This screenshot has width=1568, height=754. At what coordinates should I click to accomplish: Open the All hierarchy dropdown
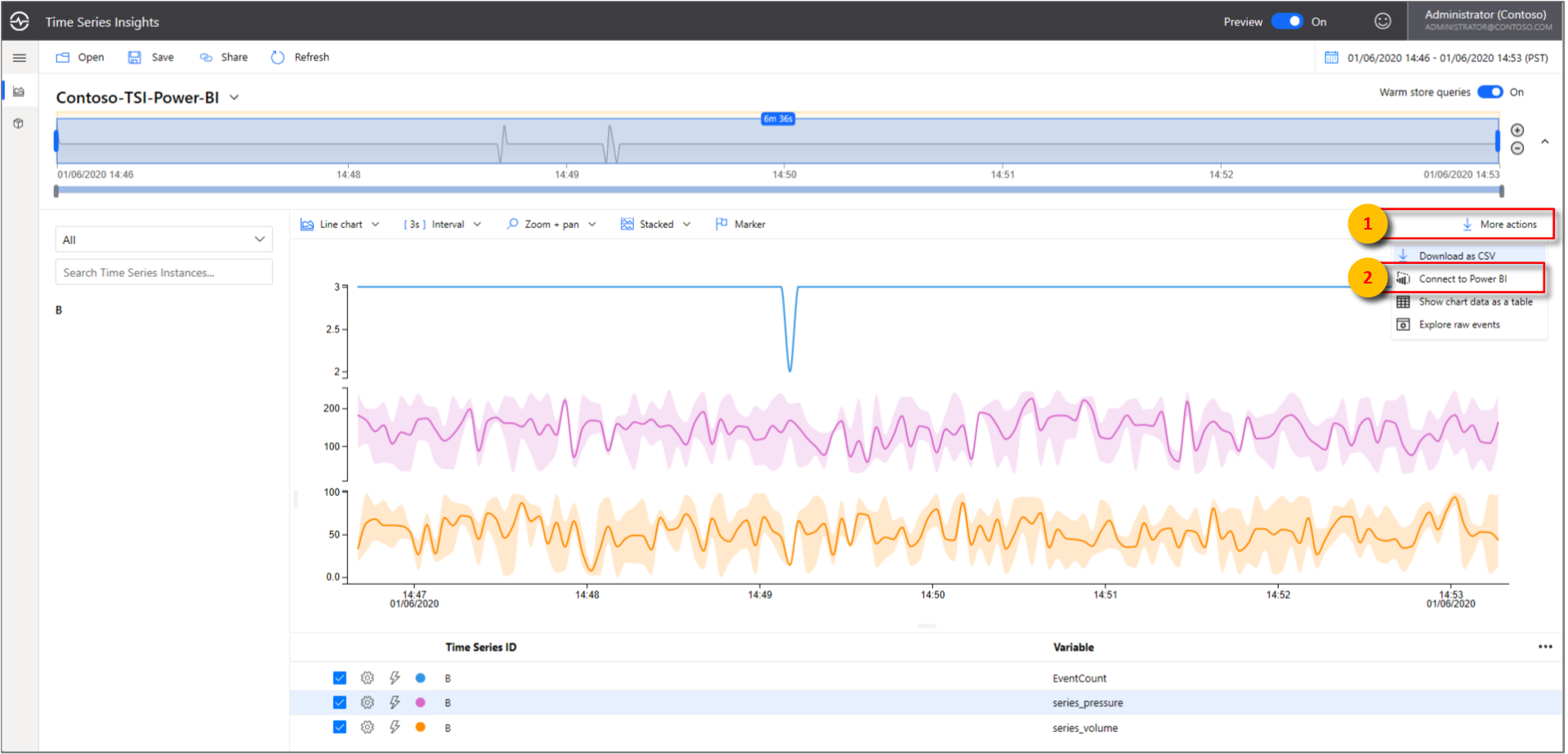click(163, 239)
